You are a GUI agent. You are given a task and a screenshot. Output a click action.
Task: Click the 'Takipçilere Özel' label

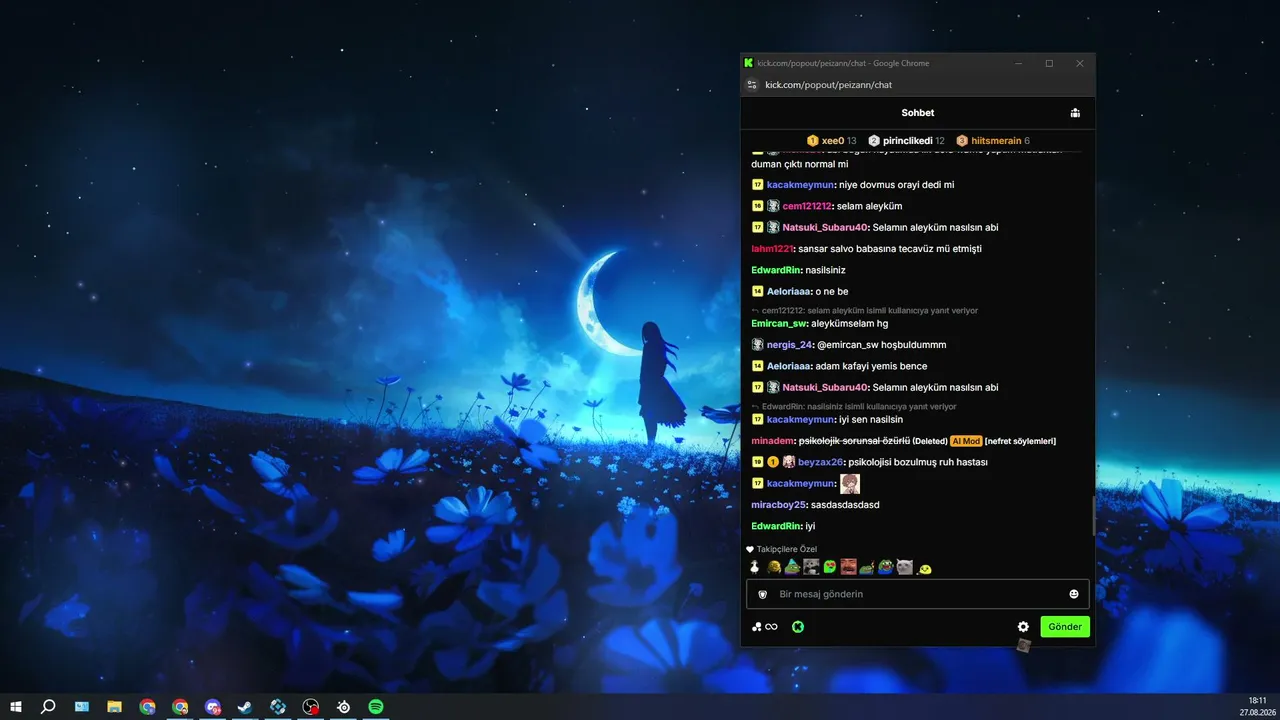[787, 549]
